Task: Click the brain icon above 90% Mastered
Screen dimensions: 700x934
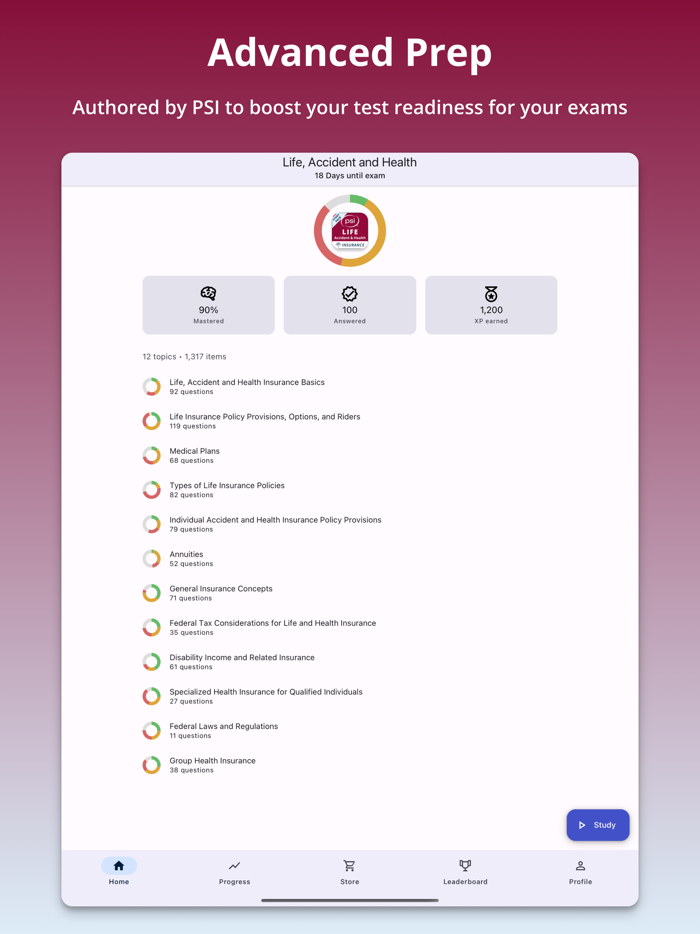Action: click(209, 293)
